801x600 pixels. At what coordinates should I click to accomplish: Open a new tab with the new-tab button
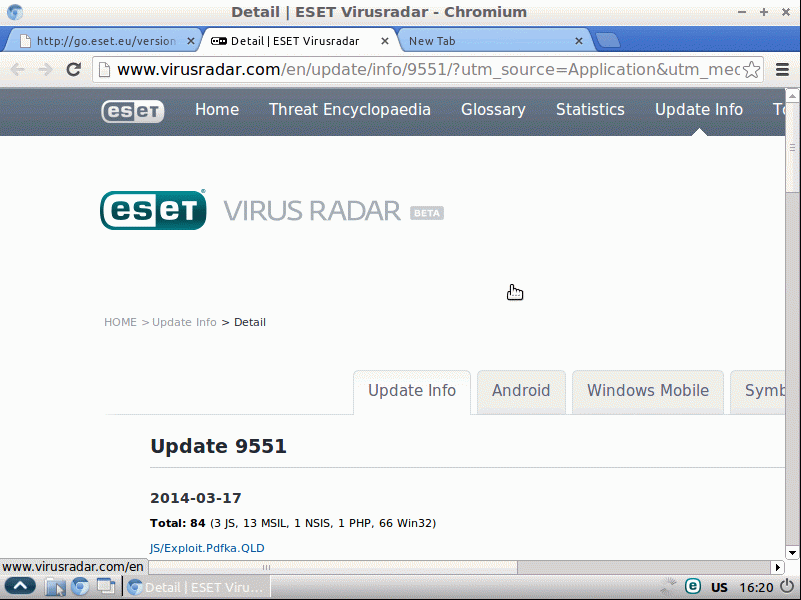pos(608,40)
